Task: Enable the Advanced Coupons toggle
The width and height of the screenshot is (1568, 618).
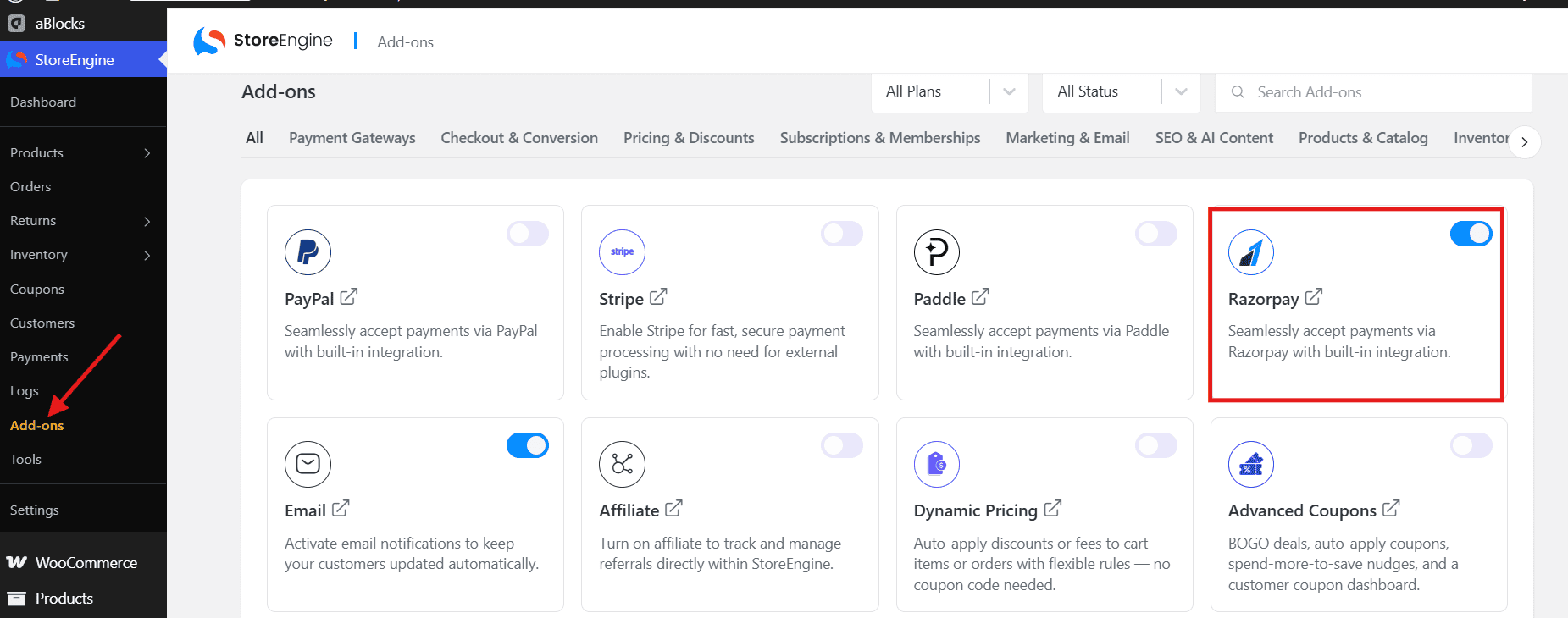Action: click(1471, 445)
